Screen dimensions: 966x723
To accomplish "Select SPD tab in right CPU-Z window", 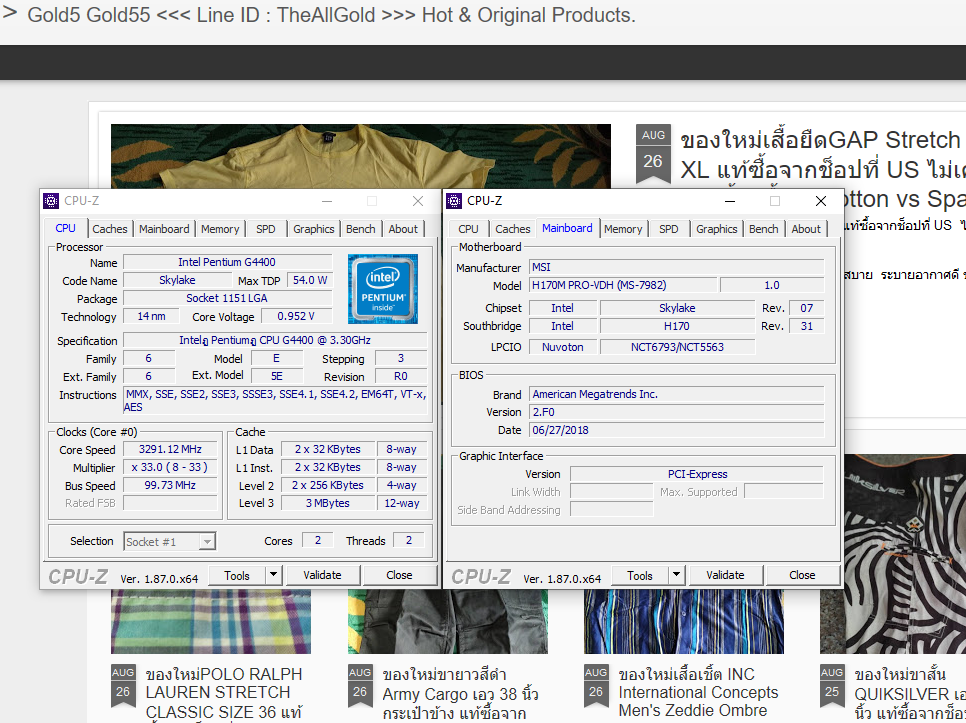I will 668,229.
